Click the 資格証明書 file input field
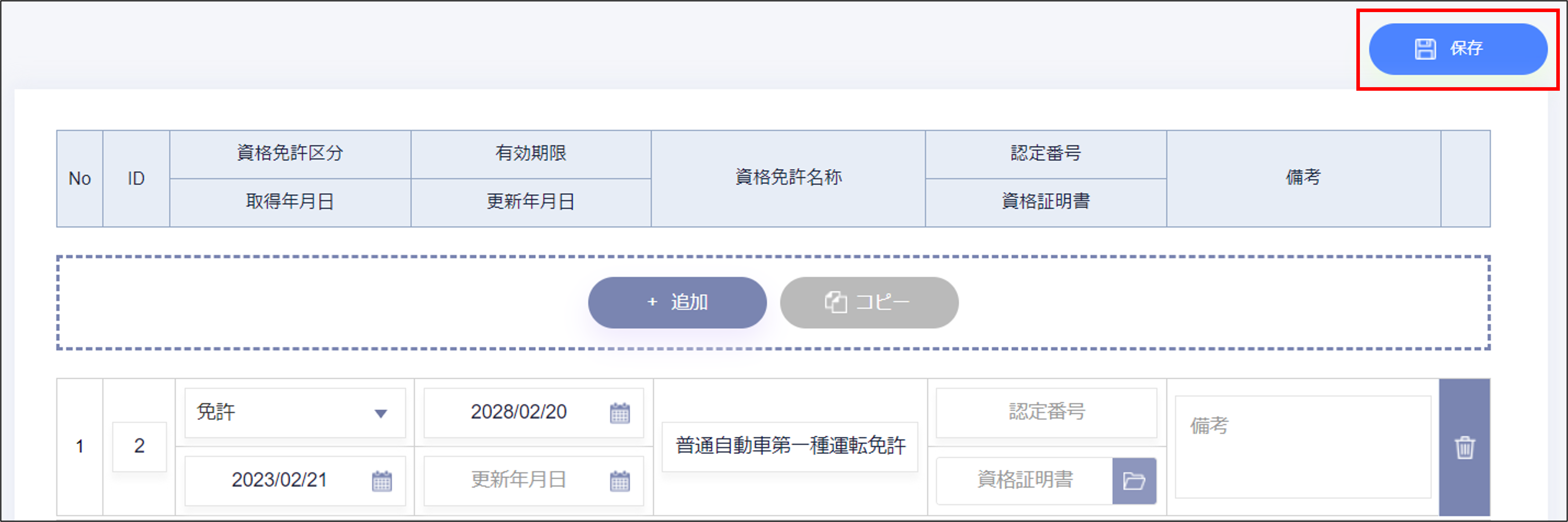The image size is (1568, 522). coord(1024,481)
